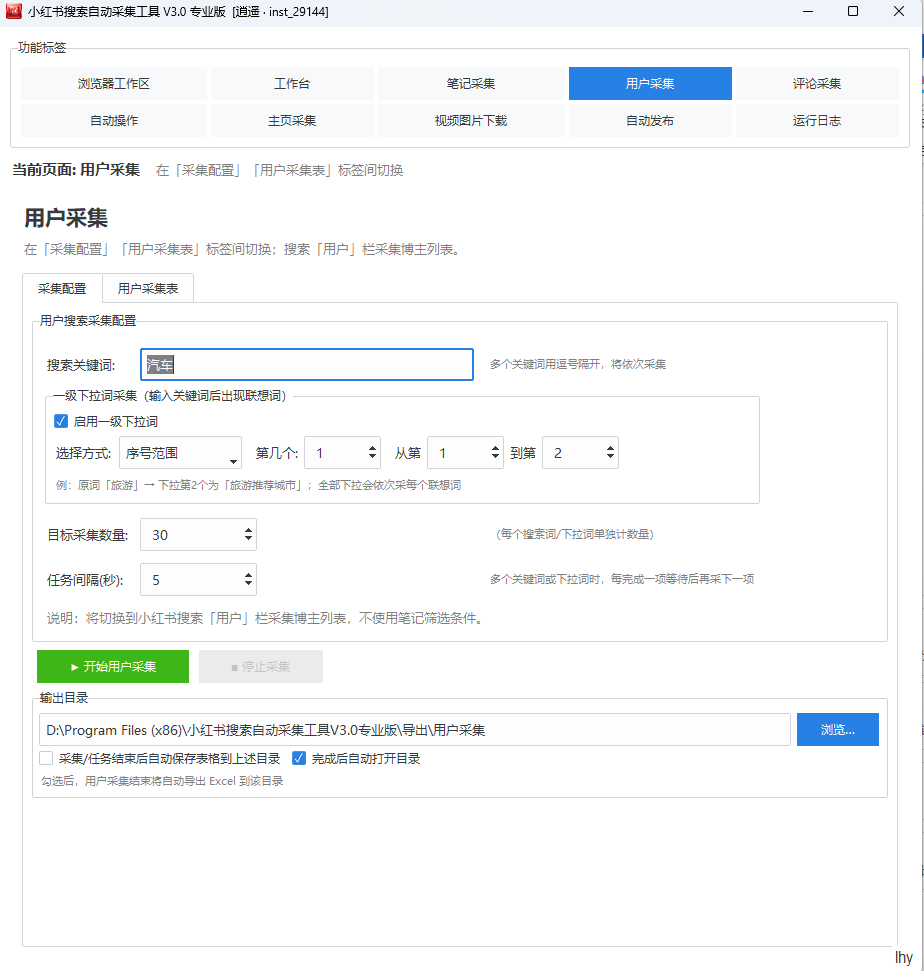Open 视频图片下载 tab

[x=471, y=120]
